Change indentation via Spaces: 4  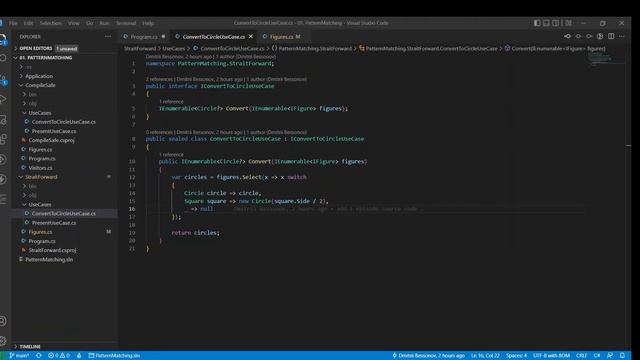click(516, 356)
